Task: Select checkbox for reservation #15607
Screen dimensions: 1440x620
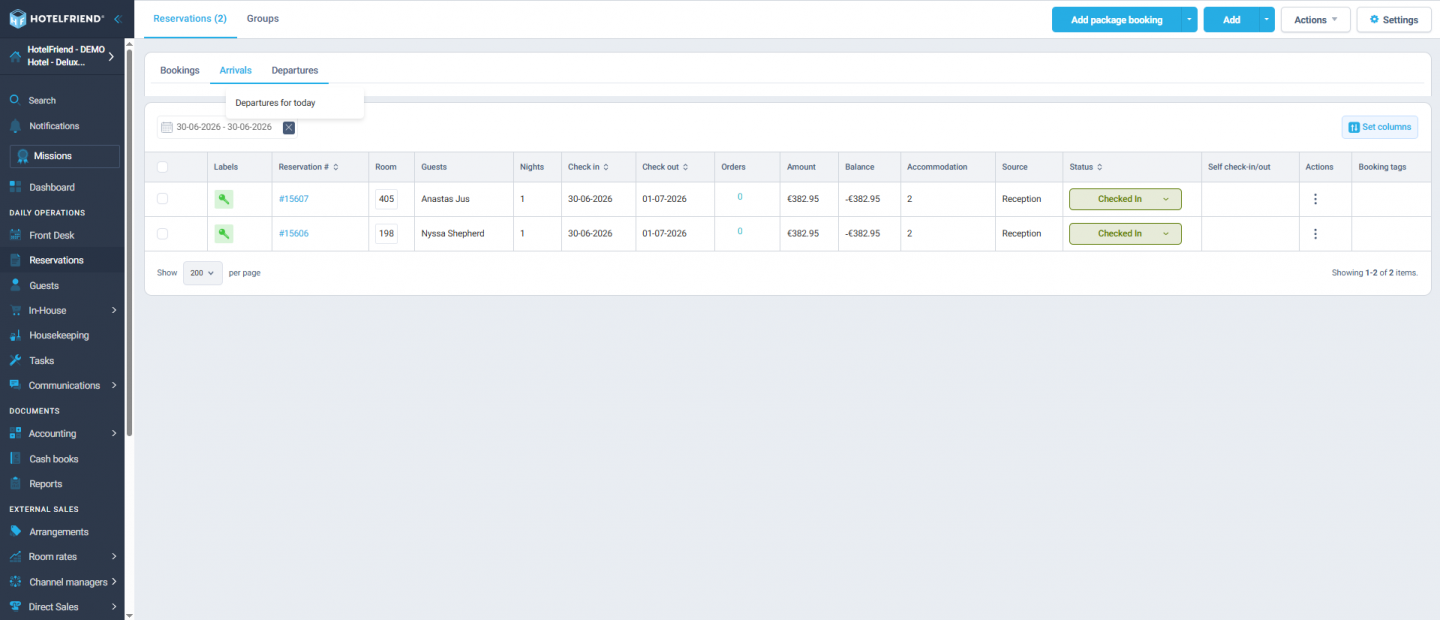Action: [x=162, y=199]
